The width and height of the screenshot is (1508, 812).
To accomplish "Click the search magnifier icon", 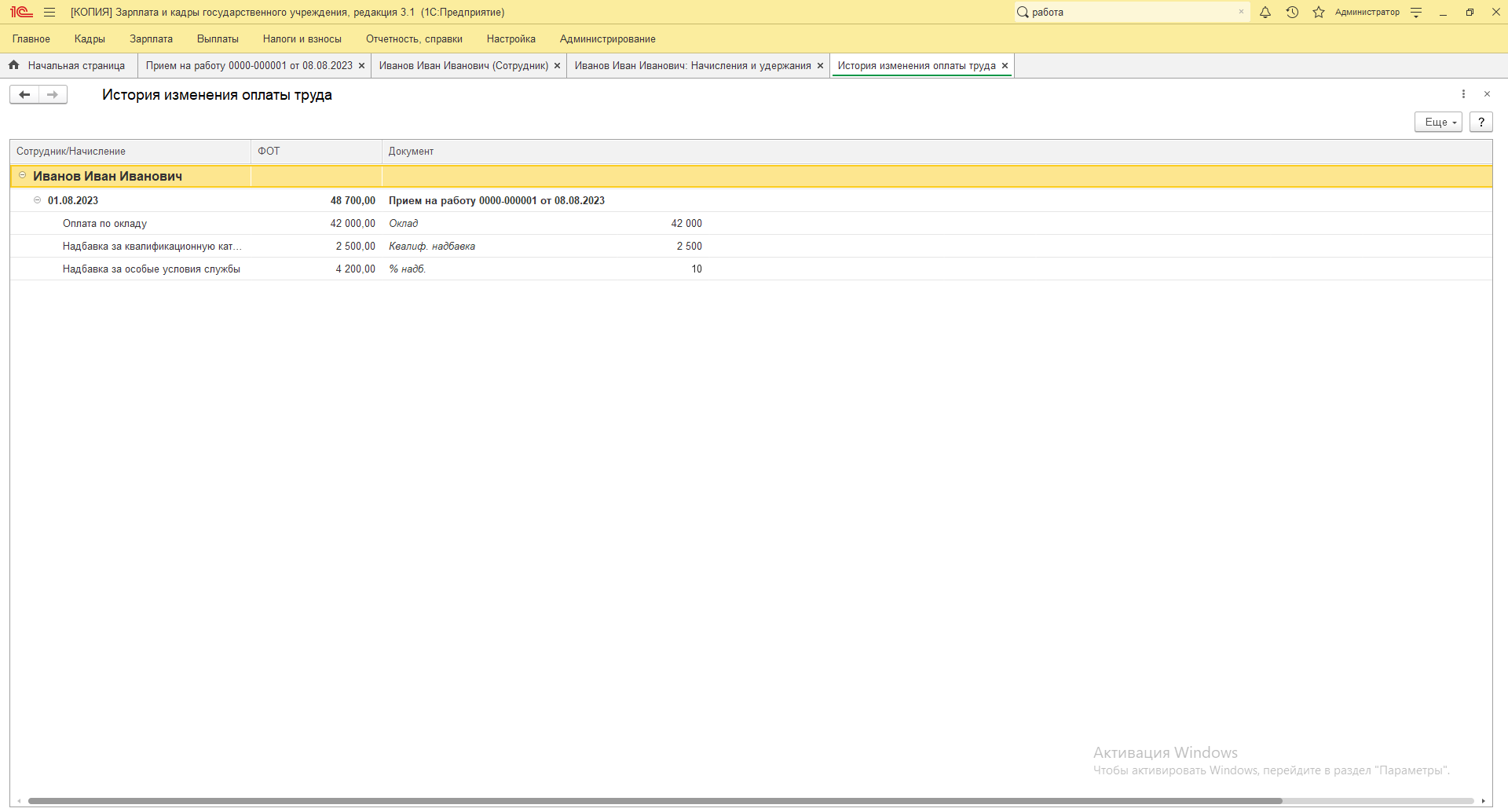I will 1023,13.
